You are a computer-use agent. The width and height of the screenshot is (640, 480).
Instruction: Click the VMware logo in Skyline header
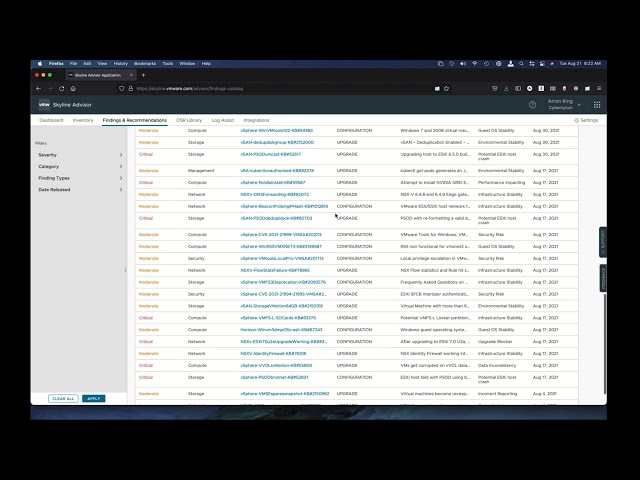pyautogui.click(x=44, y=105)
